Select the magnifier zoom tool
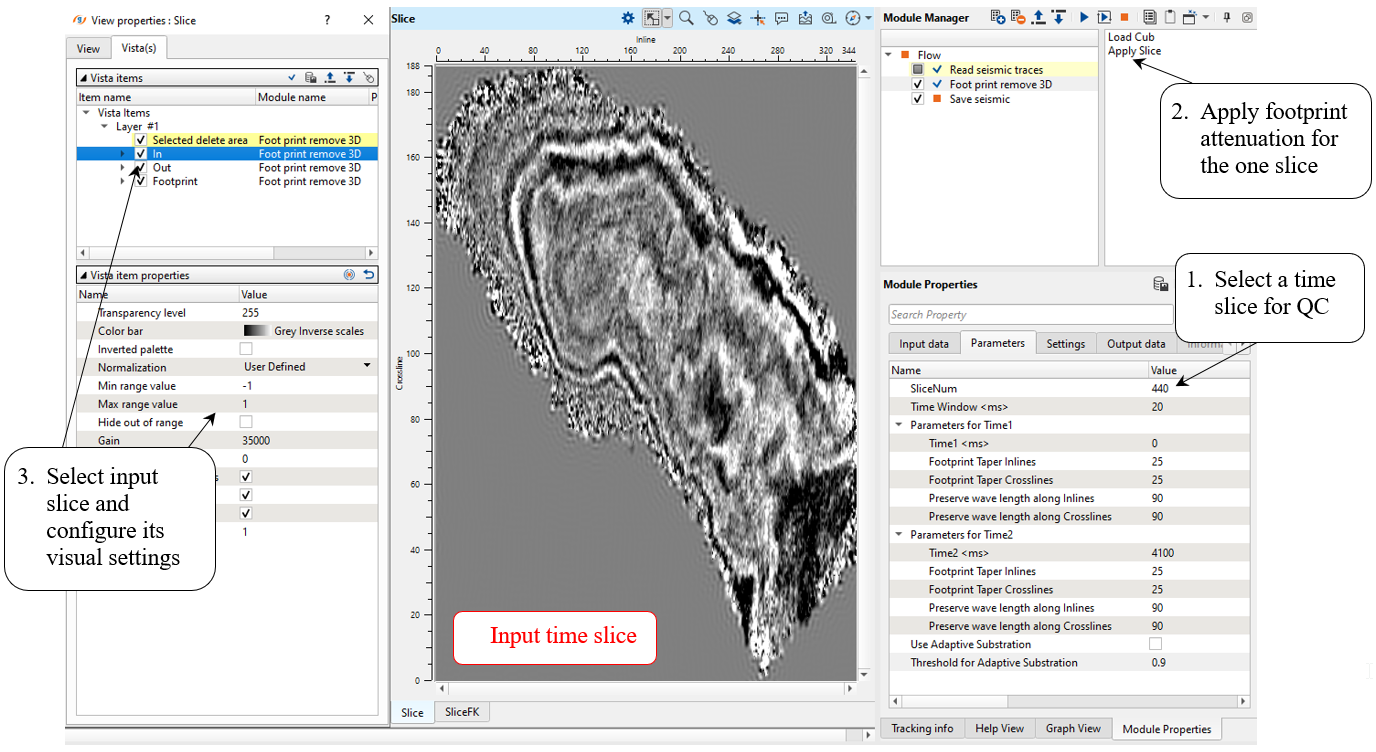The width and height of the screenshot is (1376, 752). (x=686, y=18)
